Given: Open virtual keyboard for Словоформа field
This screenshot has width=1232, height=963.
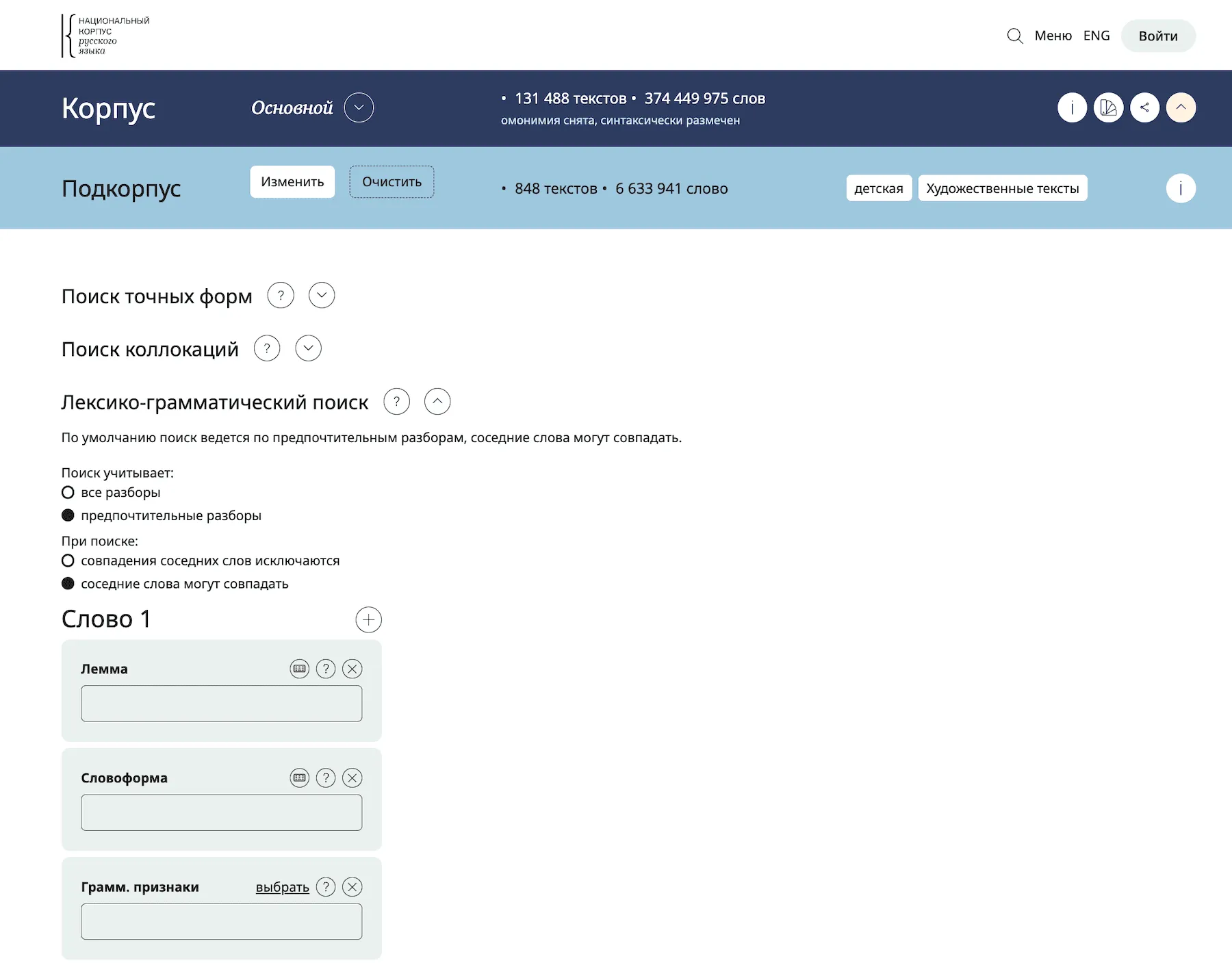Looking at the screenshot, I should tap(300, 778).
